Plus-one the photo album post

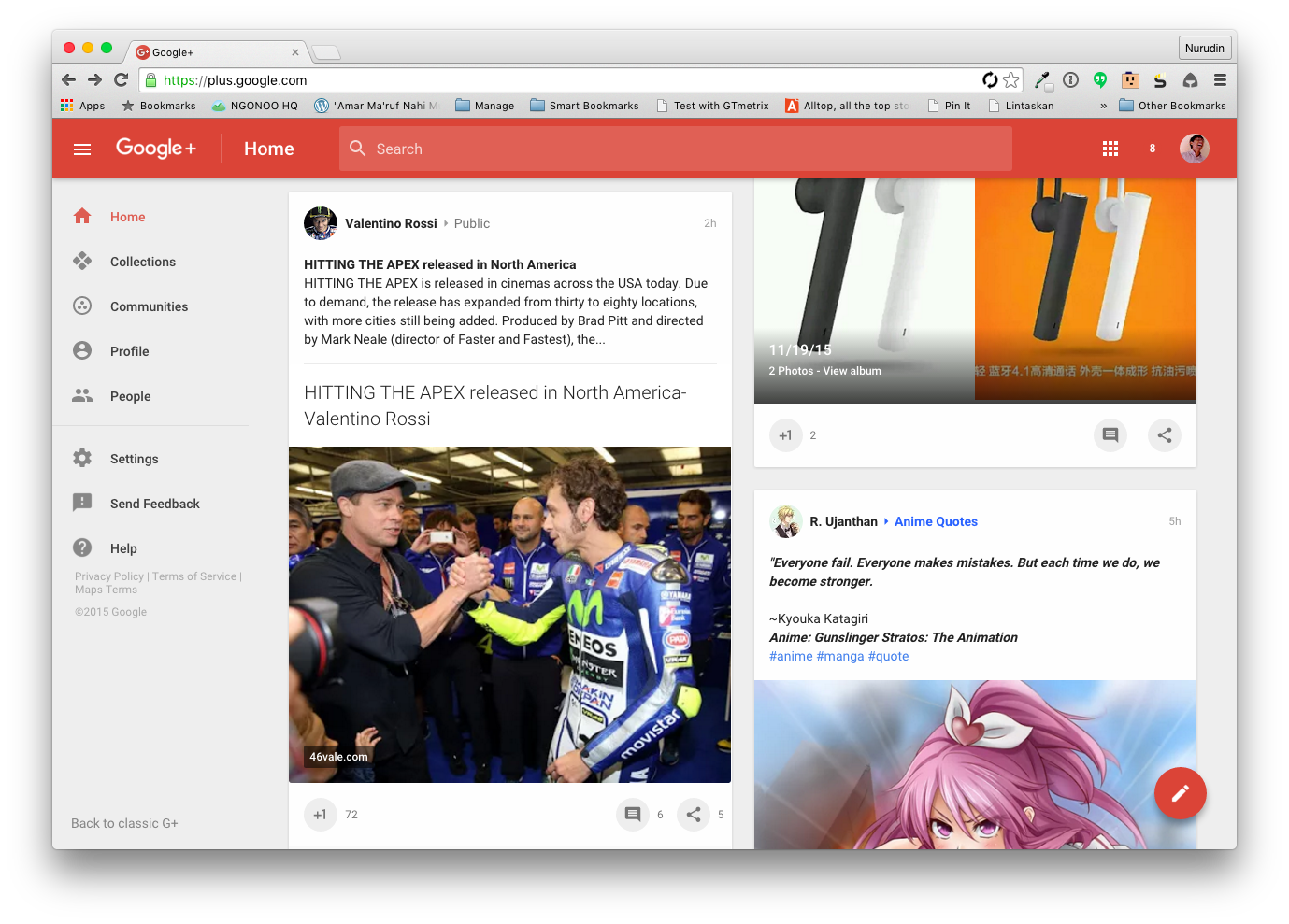click(x=785, y=435)
